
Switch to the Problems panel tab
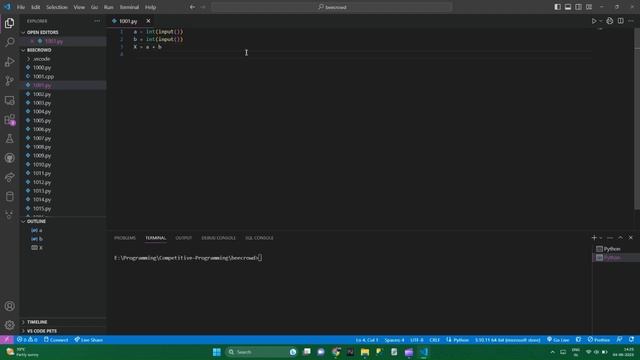pos(125,238)
